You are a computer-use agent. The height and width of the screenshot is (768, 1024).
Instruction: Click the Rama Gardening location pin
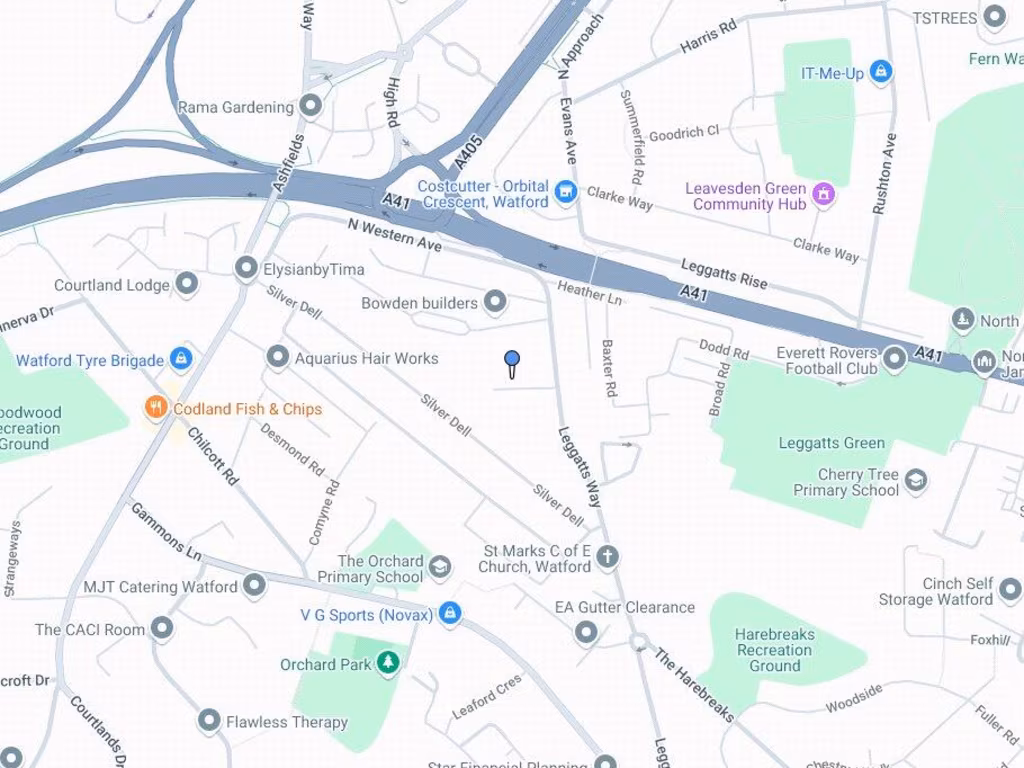point(310,106)
